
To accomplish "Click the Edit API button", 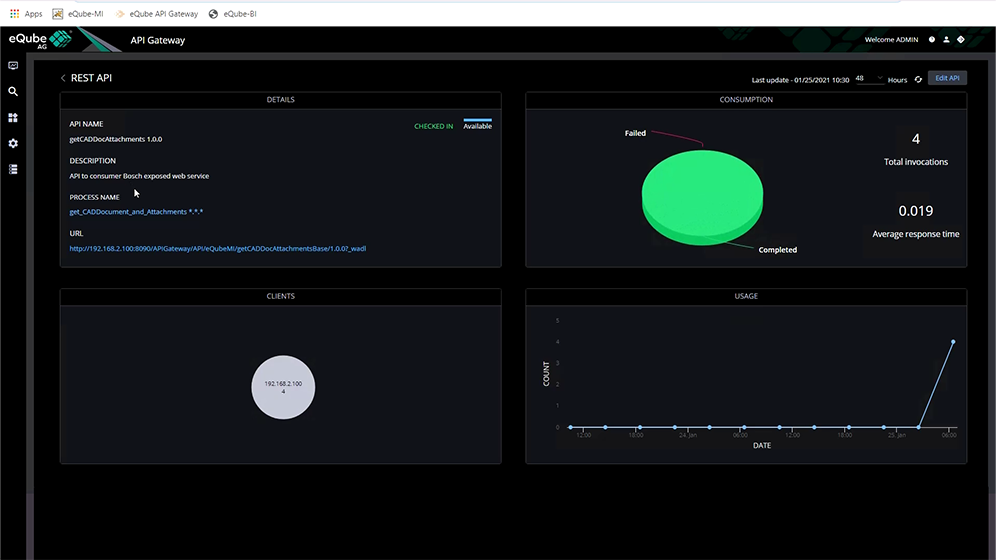I will 947,78.
